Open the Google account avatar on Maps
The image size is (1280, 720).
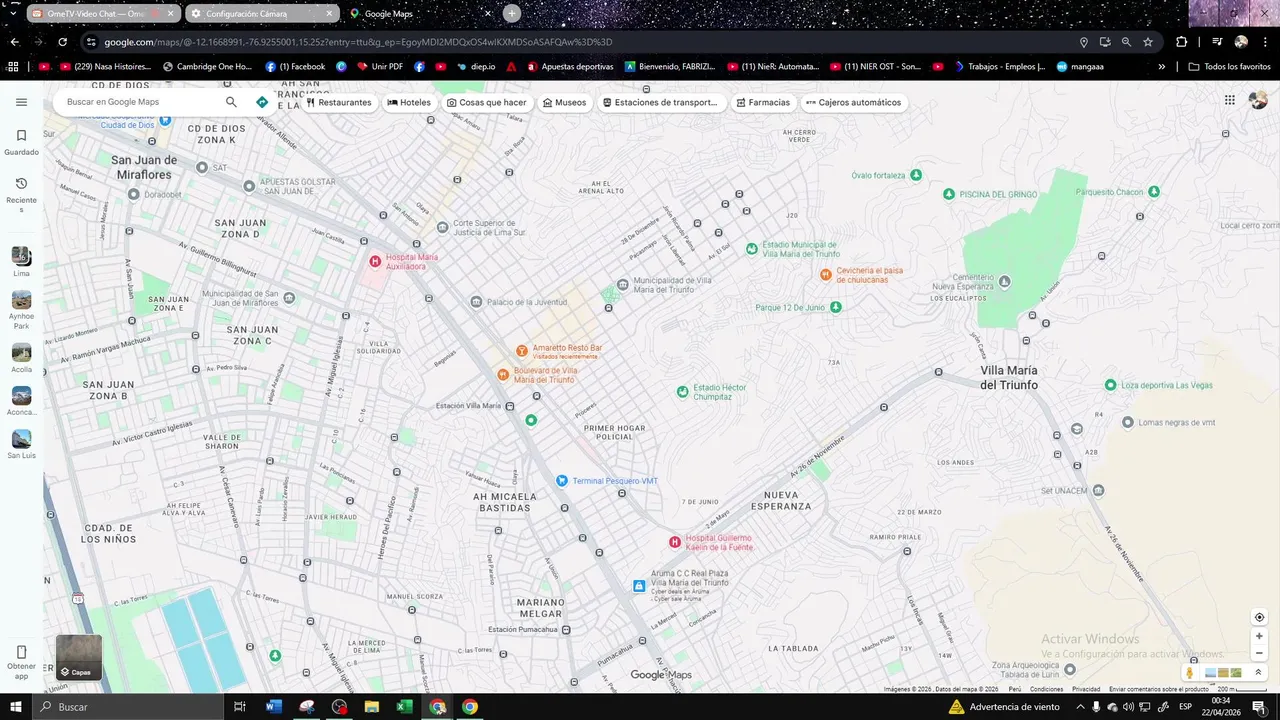click(x=1258, y=100)
